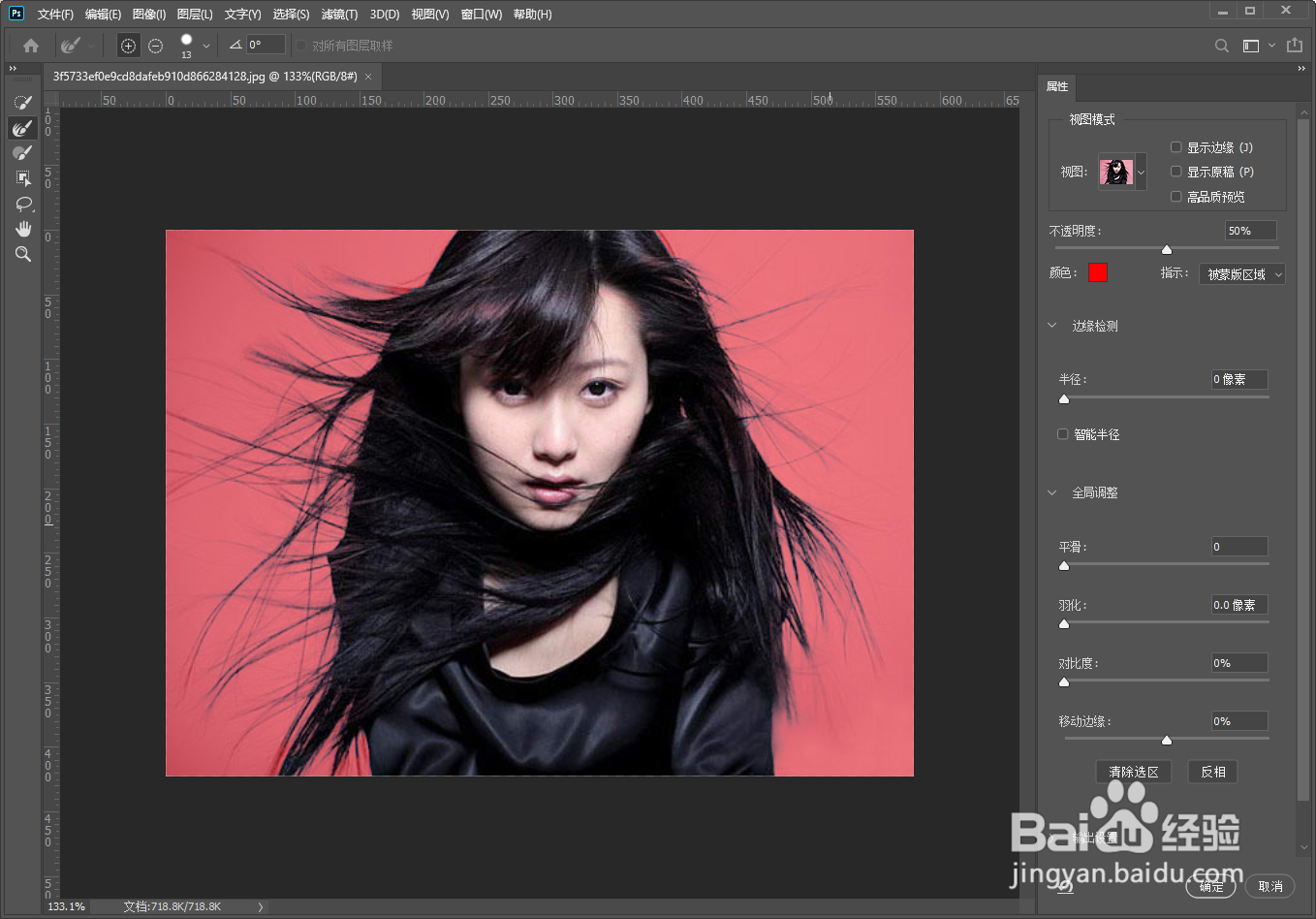This screenshot has width=1316, height=919.
Task: Click the 平滑 slider handle
Action: coord(1064,565)
